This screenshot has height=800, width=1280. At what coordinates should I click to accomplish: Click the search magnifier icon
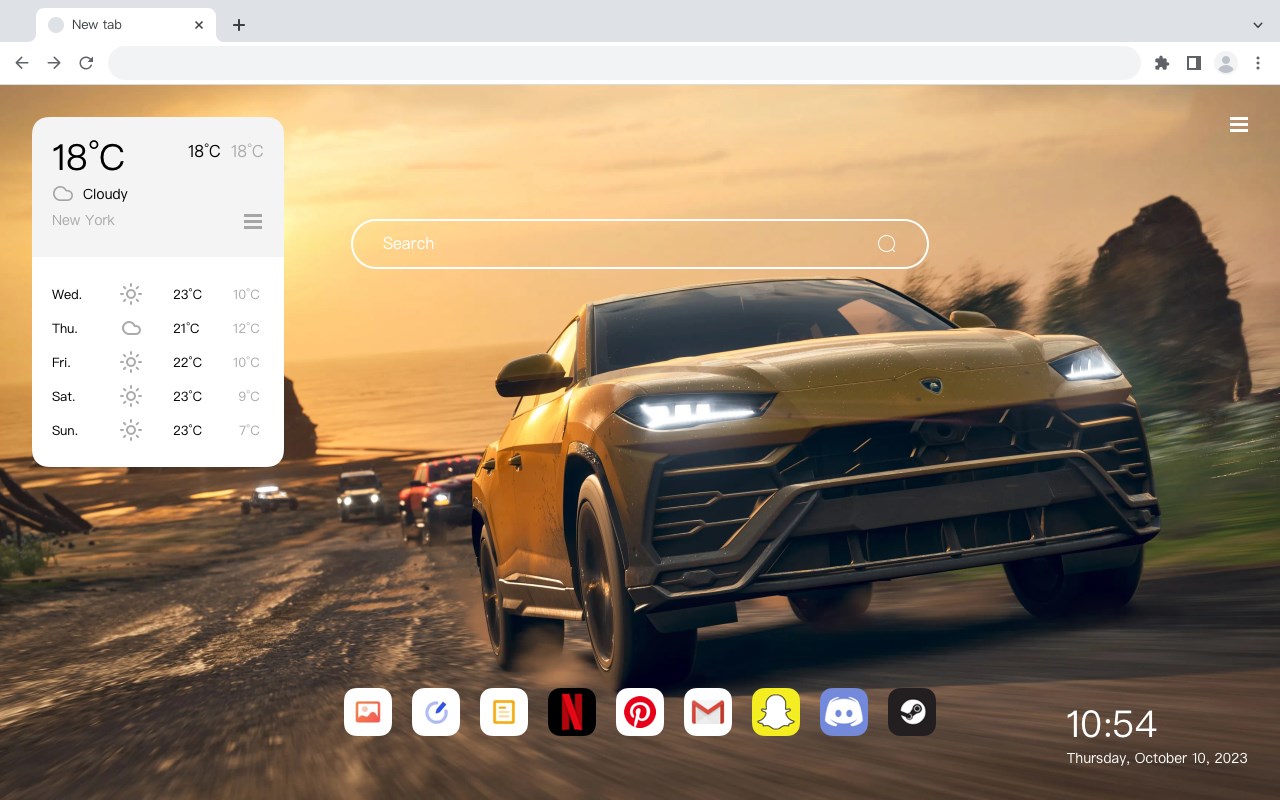coord(886,244)
